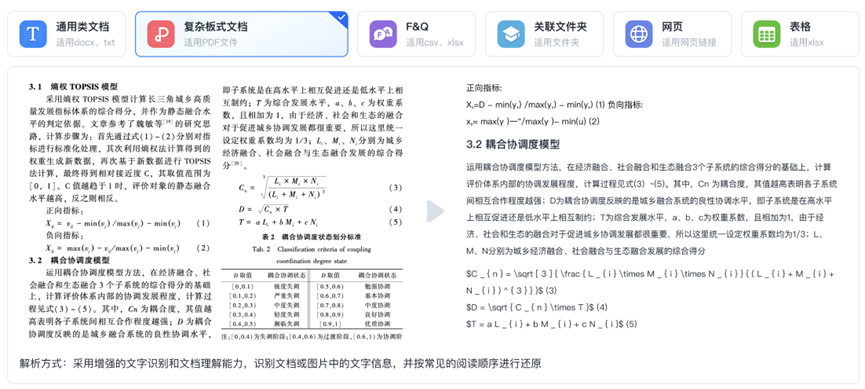Choose the 关联文件夹 option card
Viewport: 865px width, 389px height.
click(544, 34)
